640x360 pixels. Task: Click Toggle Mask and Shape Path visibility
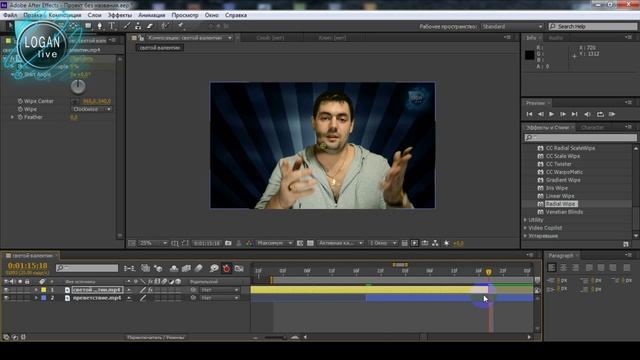pyautogui.click(x=185, y=243)
